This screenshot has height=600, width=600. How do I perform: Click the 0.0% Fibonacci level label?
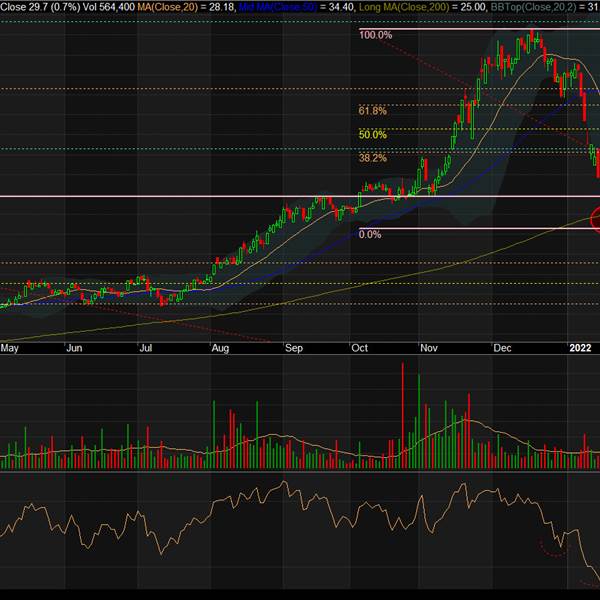[370, 235]
